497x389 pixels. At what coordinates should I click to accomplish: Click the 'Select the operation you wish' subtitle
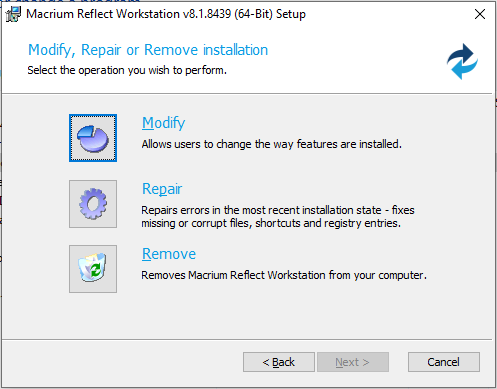tap(127, 70)
